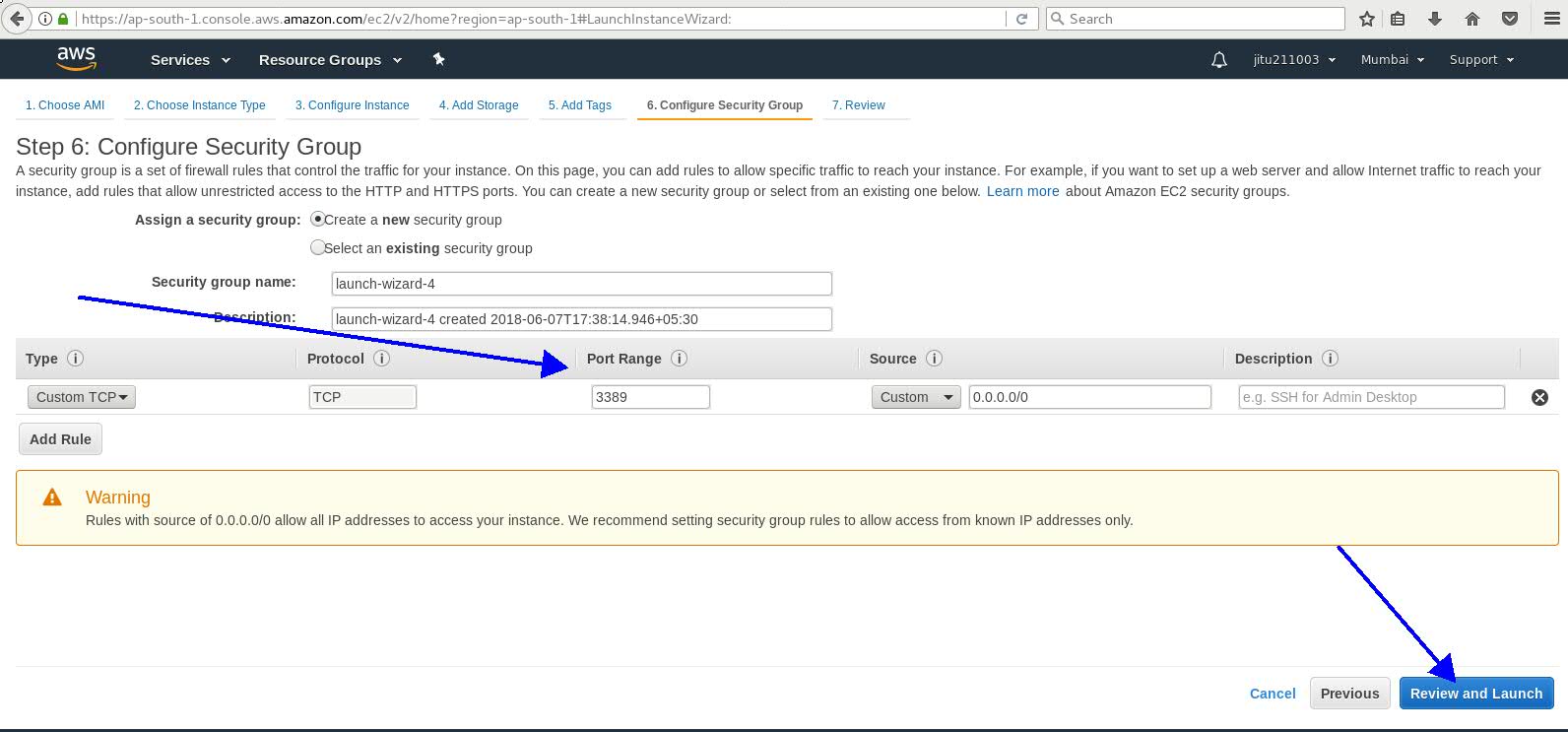The height and width of the screenshot is (732, 1568).
Task: Click the browser URL address bar
Action: click(x=542, y=19)
